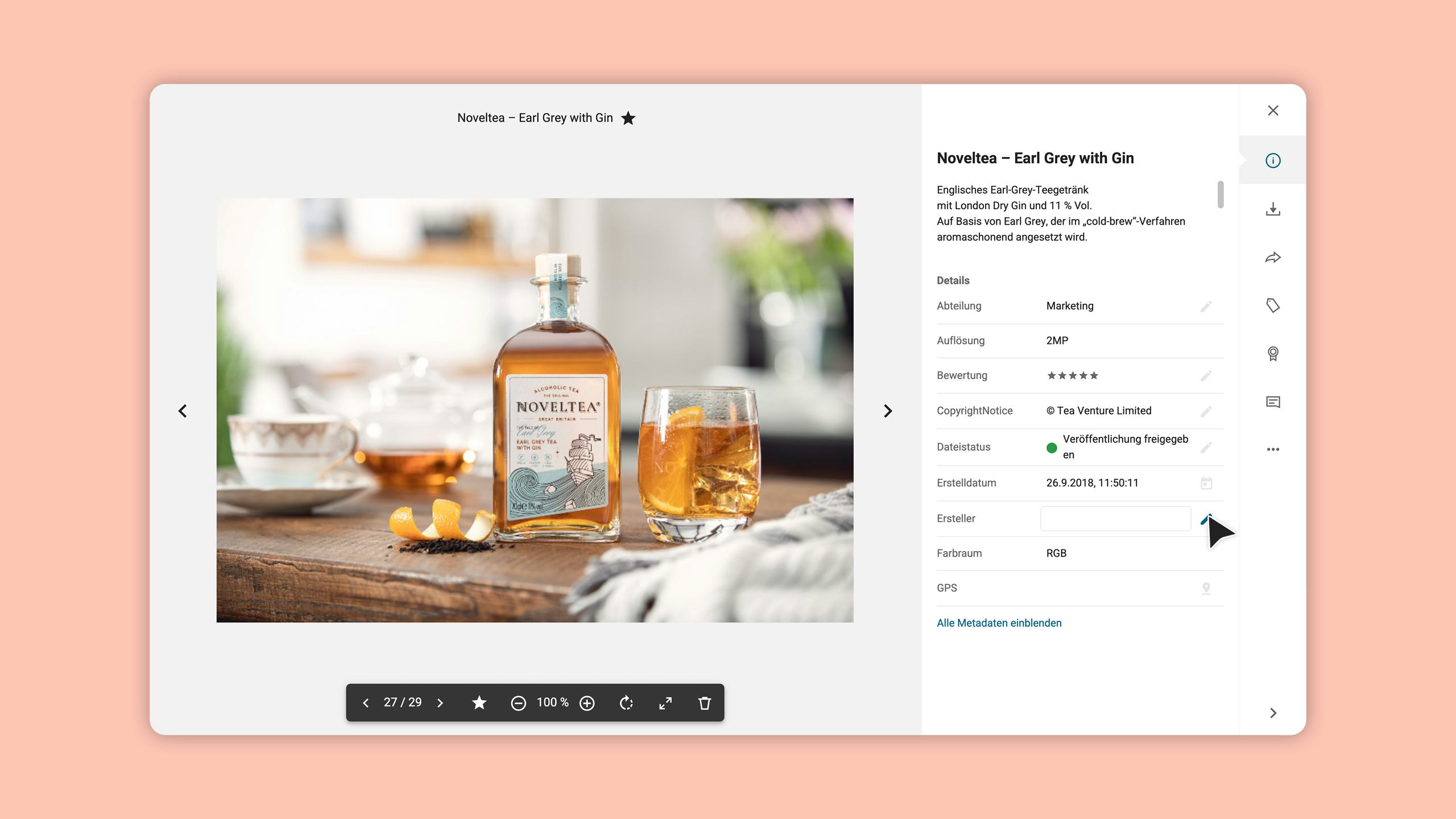Rotate the image using rotate icon
Image resolution: width=1456 pixels, height=819 pixels.
click(x=626, y=703)
